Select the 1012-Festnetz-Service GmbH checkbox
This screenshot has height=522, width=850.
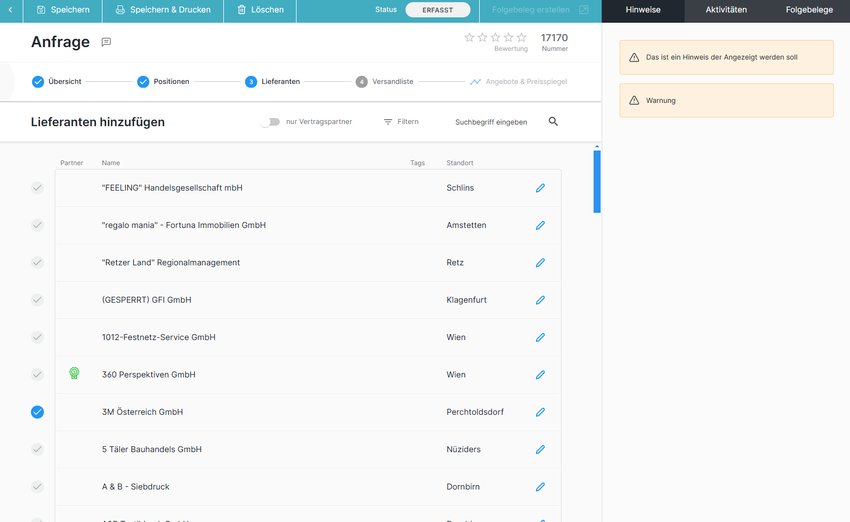pyautogui.click(x=37, y=337)
